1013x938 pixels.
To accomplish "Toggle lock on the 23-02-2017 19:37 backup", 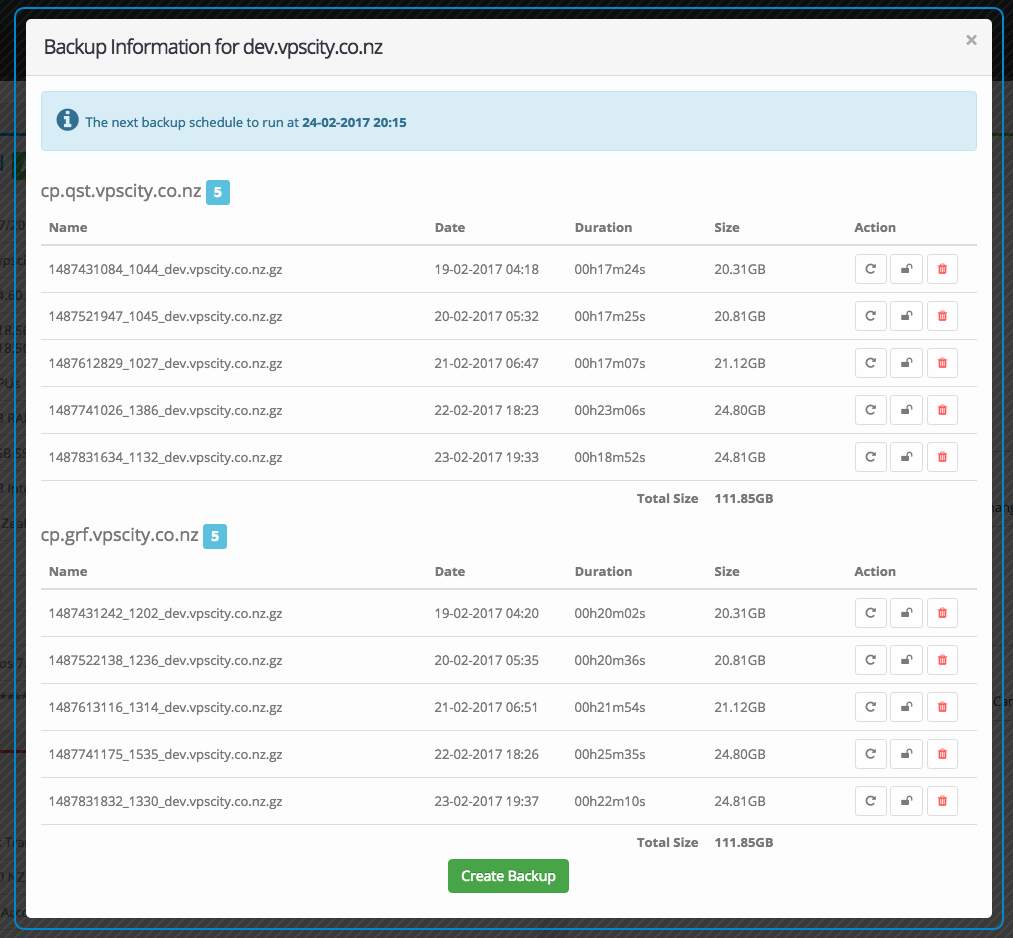I will tap(906, 801).
